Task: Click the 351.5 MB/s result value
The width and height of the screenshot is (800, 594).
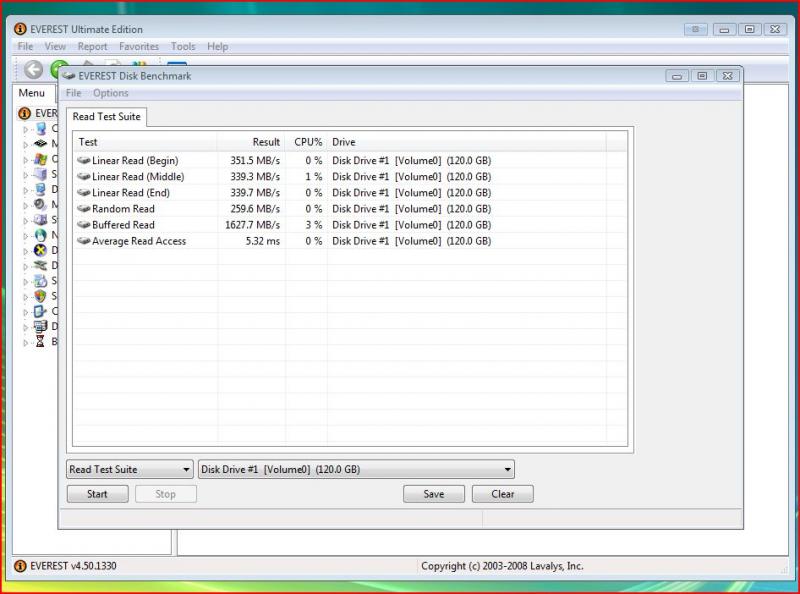Action: (x=255, y=160)
